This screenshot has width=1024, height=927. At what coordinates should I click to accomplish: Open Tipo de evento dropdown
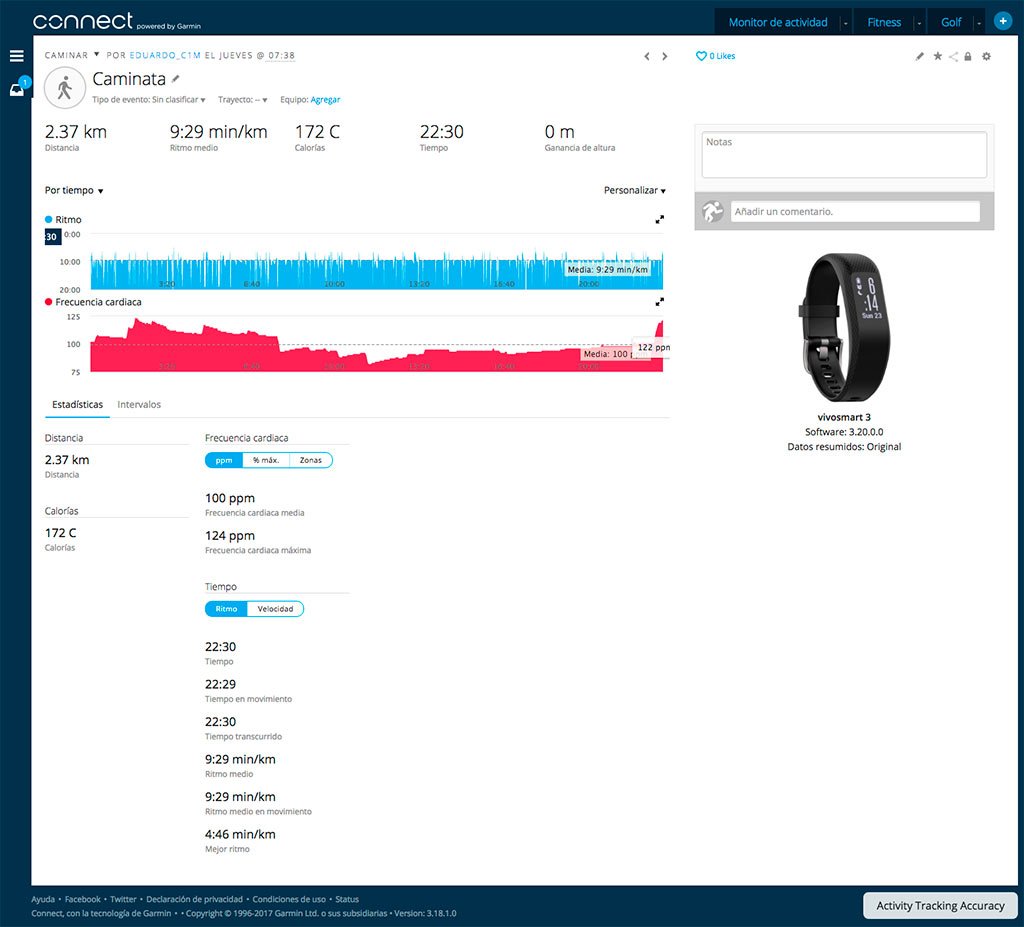(149, 100)
